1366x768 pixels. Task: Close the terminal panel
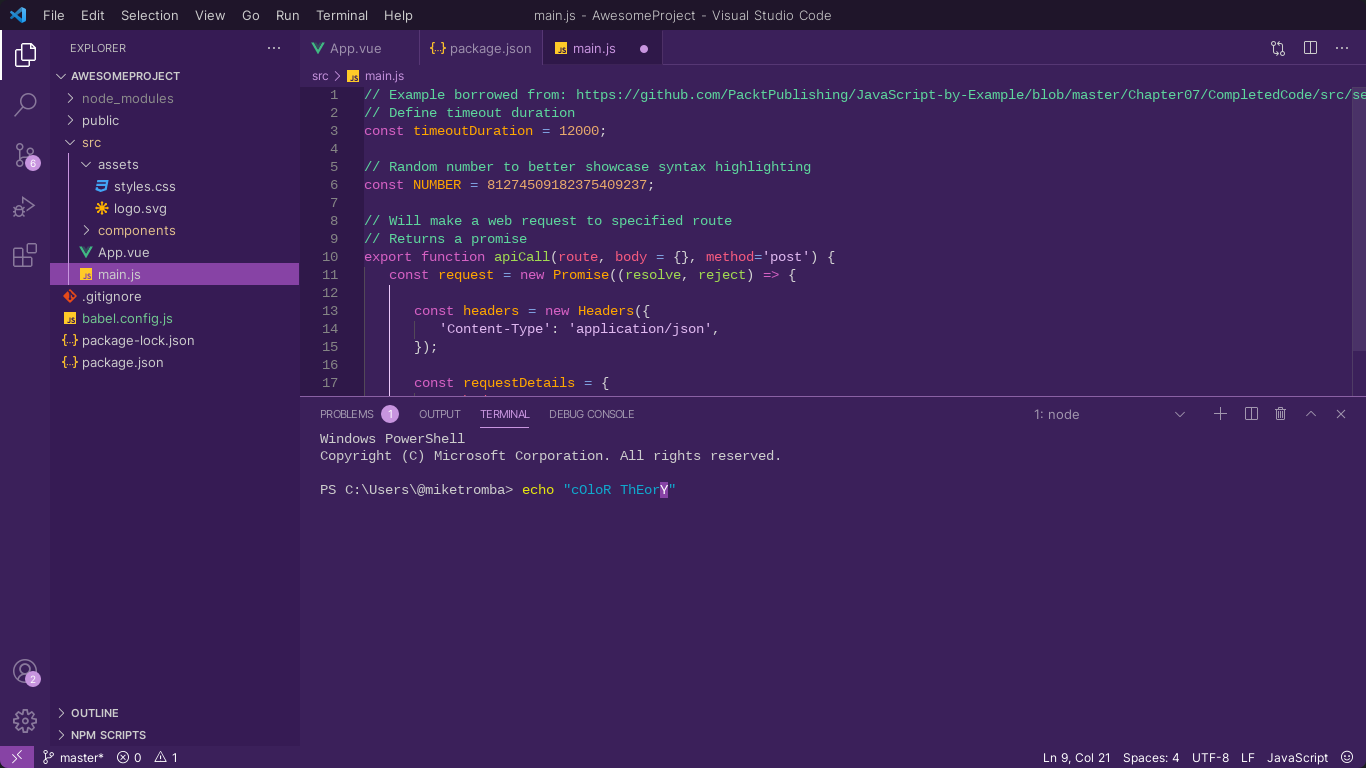pos(1341,414)
